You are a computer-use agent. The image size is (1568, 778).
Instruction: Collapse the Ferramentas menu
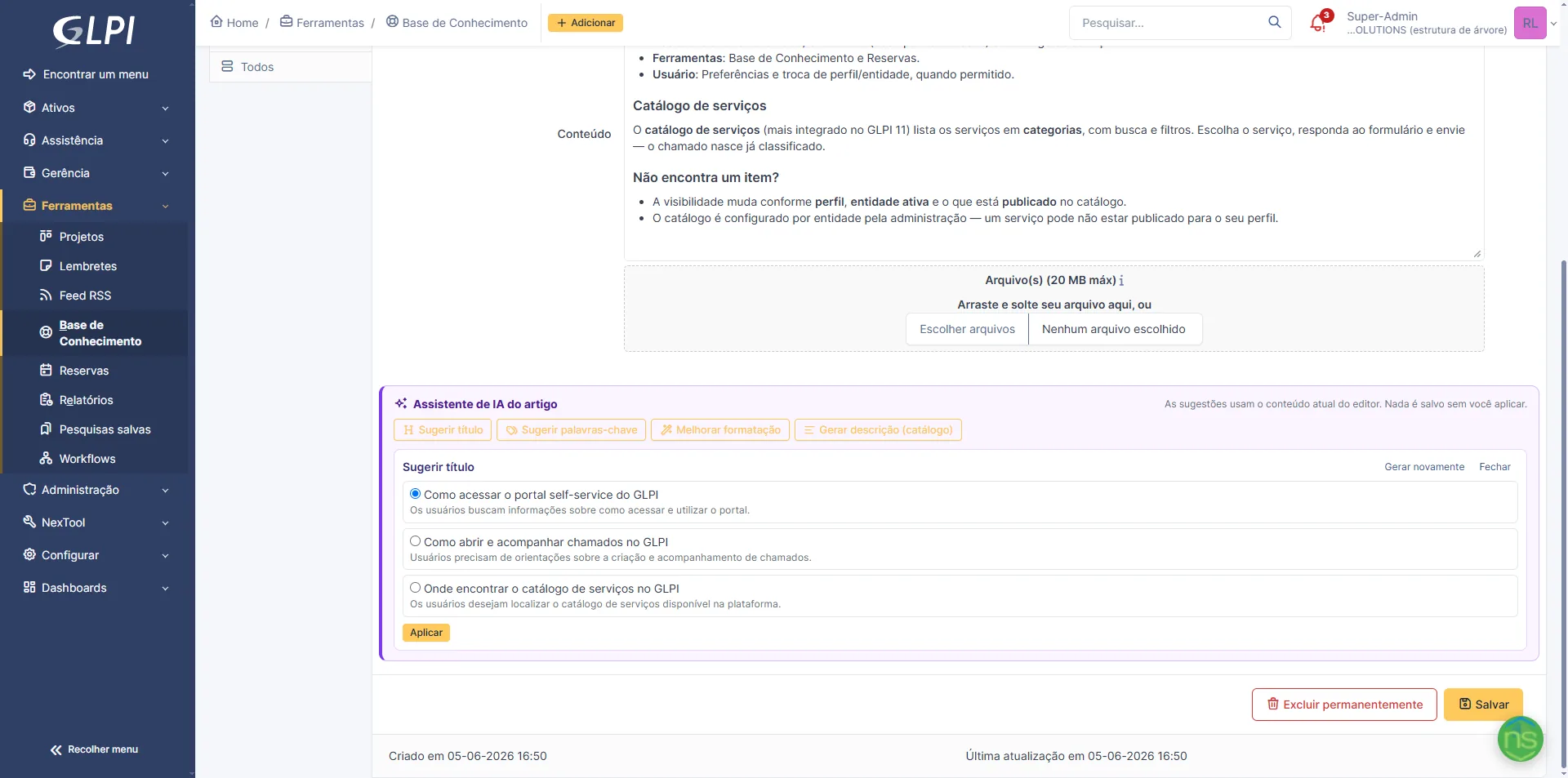[x=97, y=206]
